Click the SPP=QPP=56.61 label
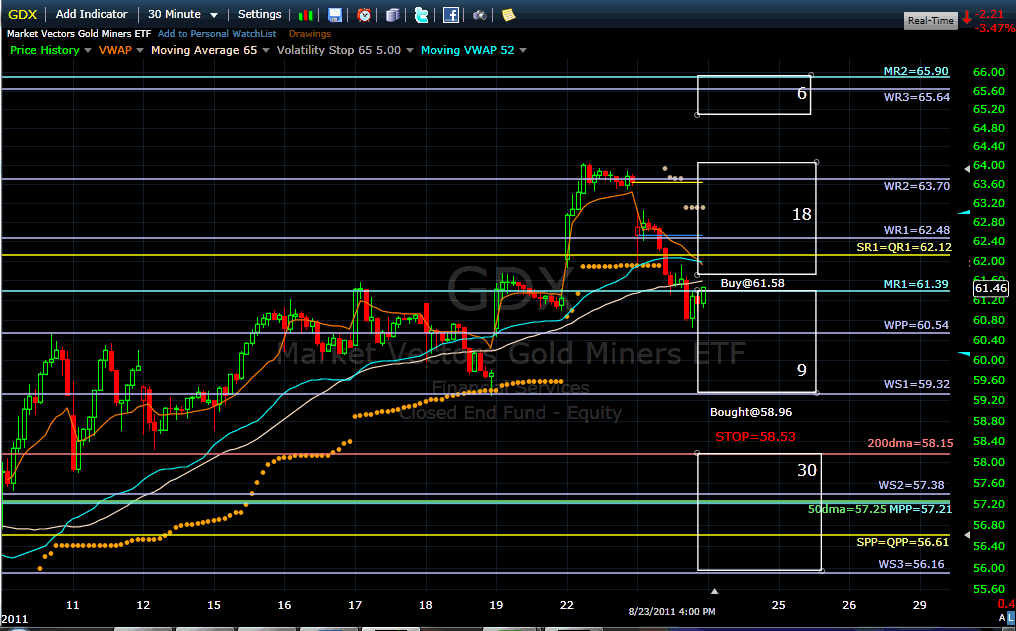This screenshot has height=631, width=1016. coord(903,542)
